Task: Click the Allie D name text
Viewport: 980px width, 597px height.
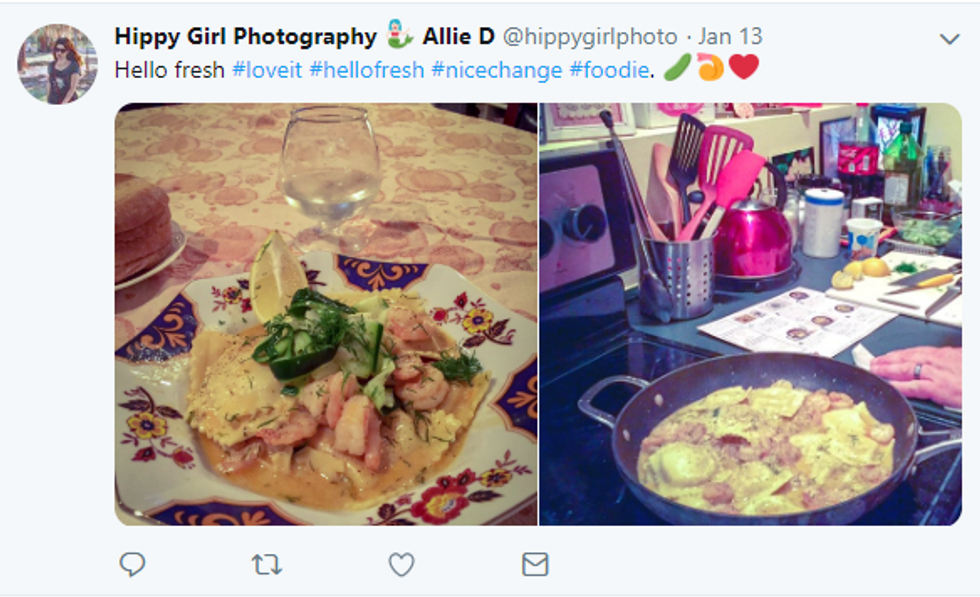Action: point(459,36)
